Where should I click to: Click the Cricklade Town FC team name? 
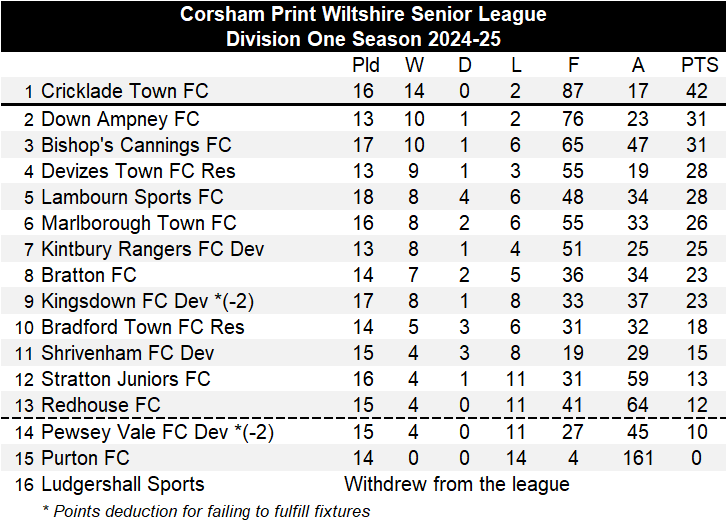(x=124, y=91)
